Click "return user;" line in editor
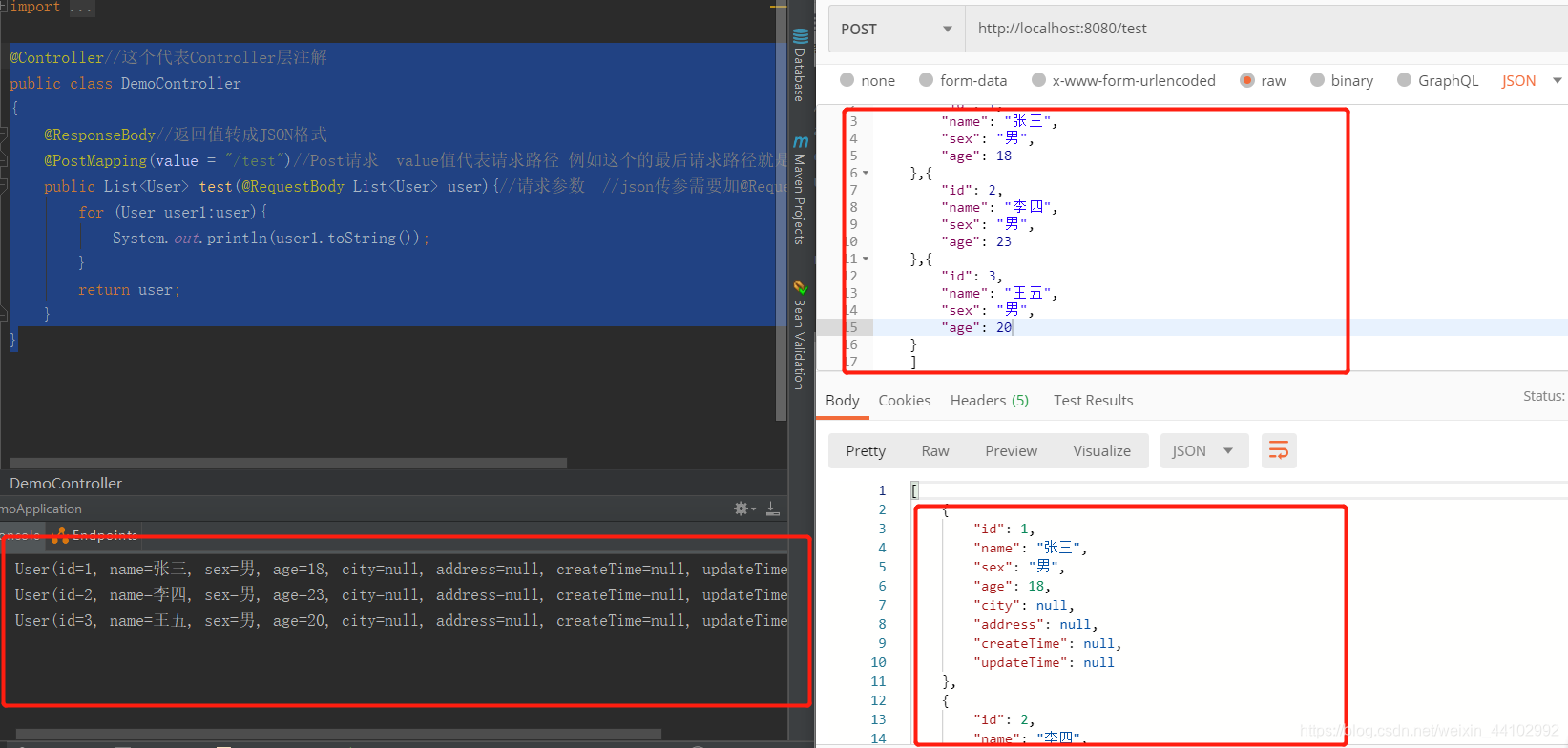 [129, 289]
